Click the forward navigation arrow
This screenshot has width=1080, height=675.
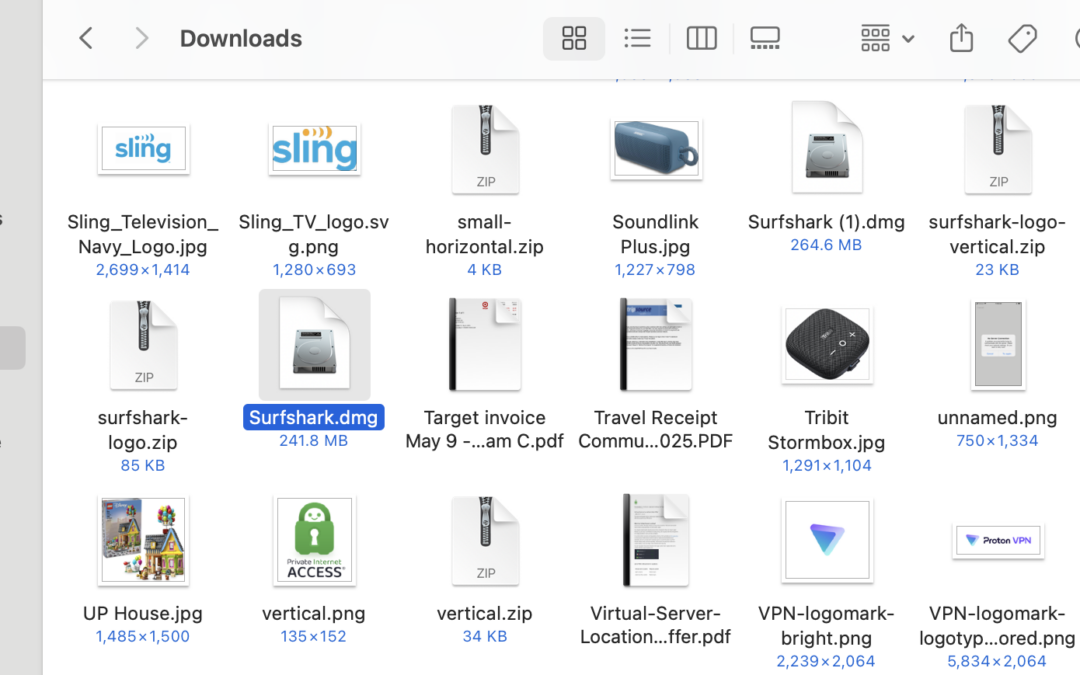pos(141,38)
